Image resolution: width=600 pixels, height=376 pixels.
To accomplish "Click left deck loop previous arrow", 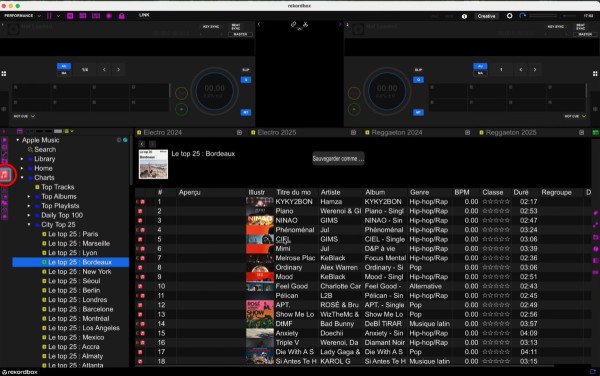I will [104, 70].
